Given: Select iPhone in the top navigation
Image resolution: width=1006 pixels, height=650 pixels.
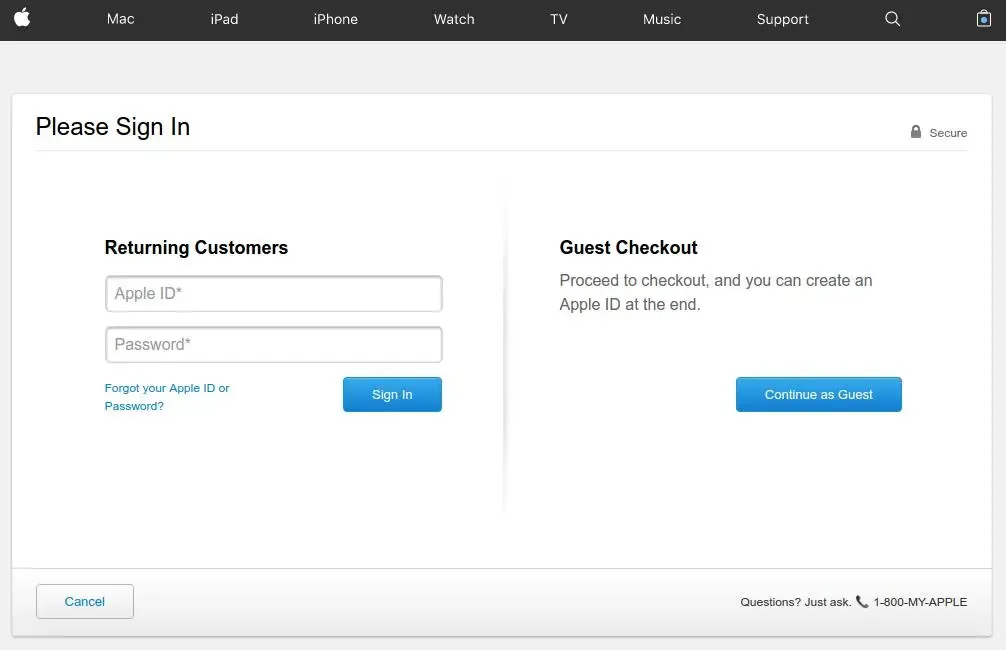Looking at the screenshot, I should click(335, 19).
